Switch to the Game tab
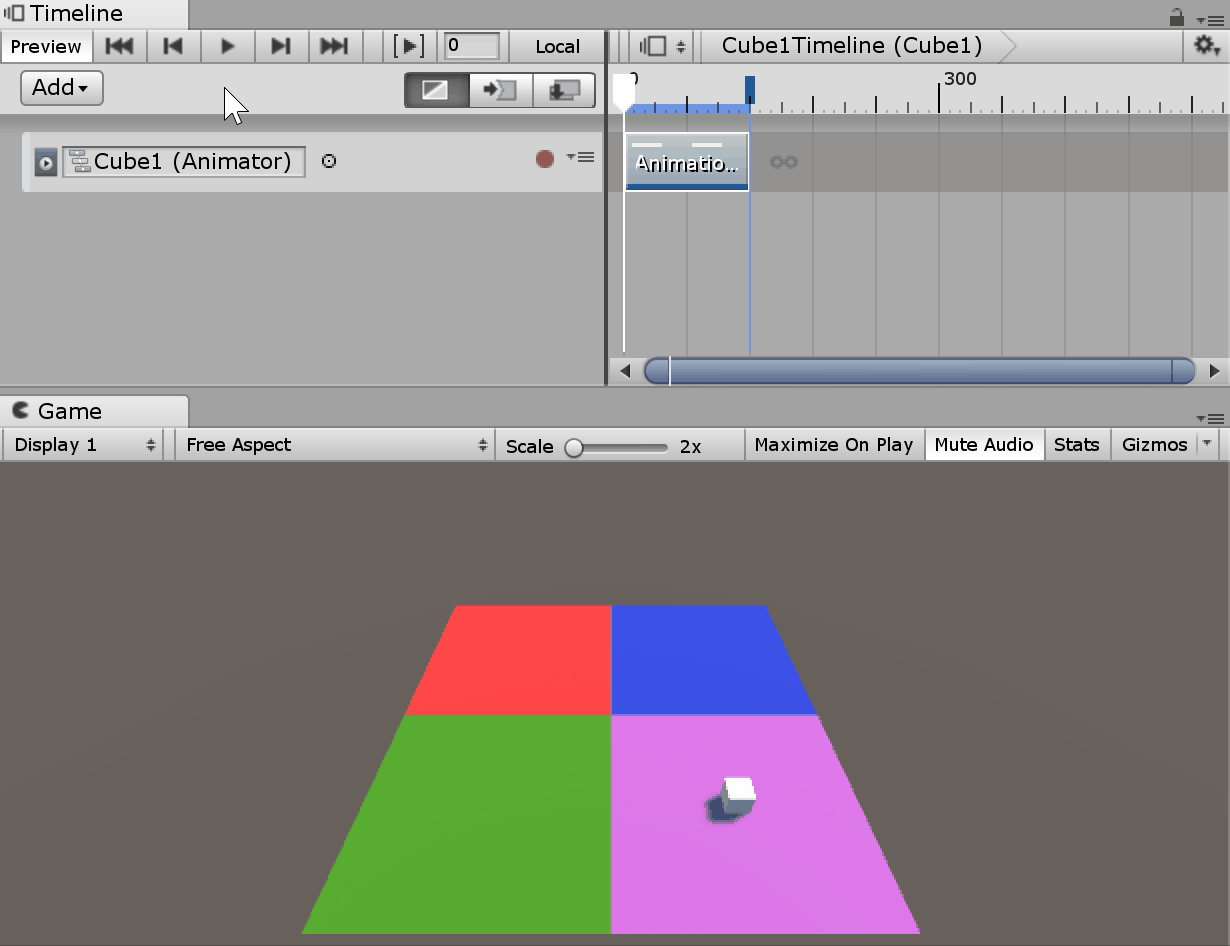The width and height of the screenshot is (1230, 946). (69, 411)
